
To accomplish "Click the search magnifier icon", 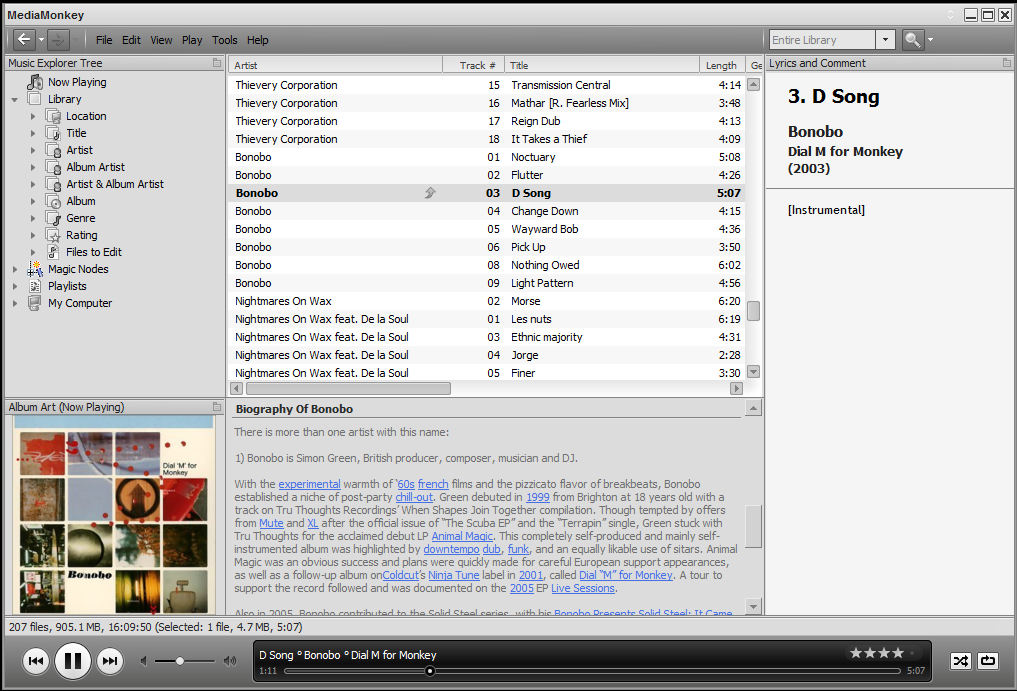I will pos(912,40).
